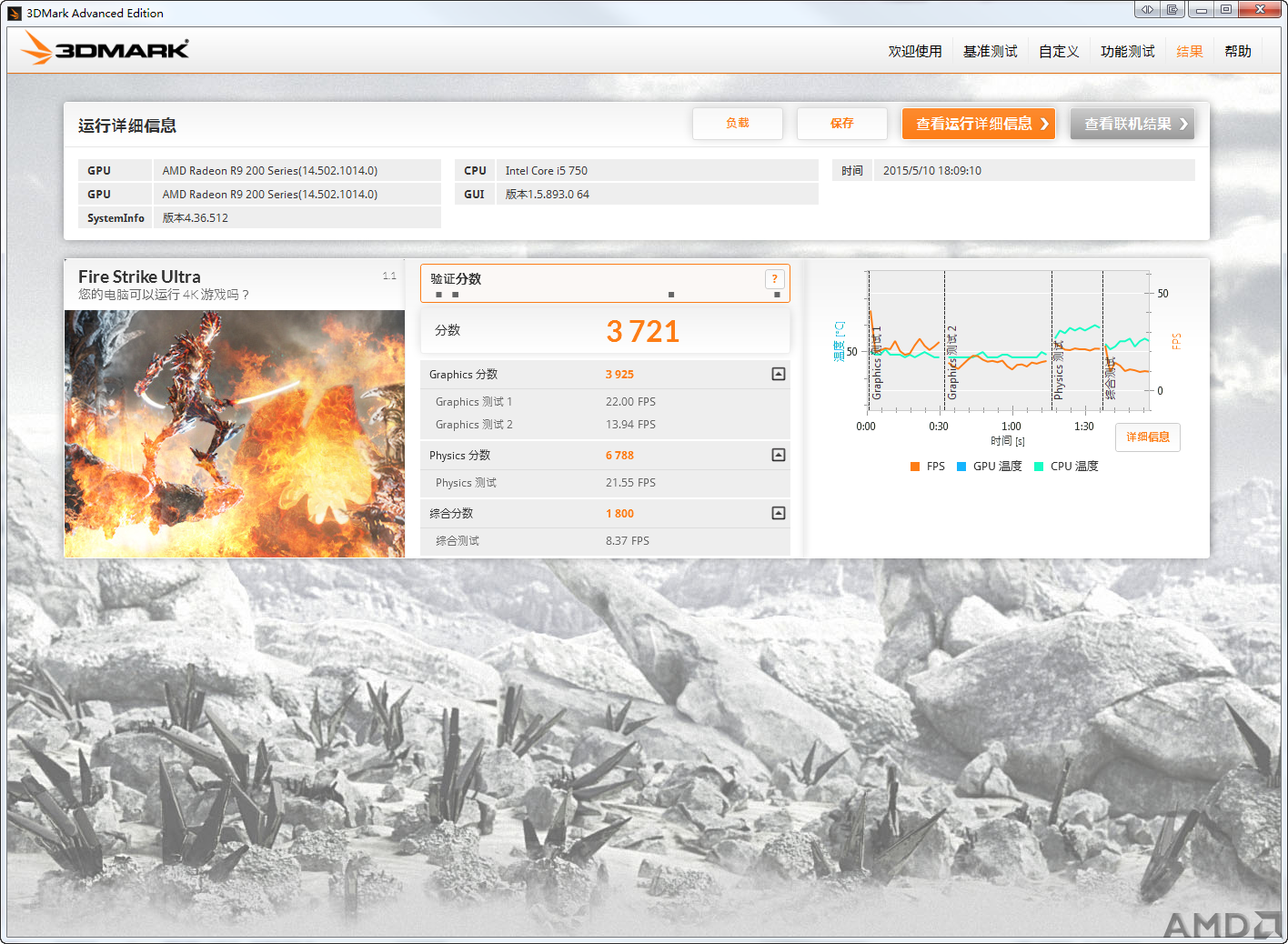1288x944 pixels.
Task: Click the Graphics score value 3 925
Action: (x=619, y=375)
